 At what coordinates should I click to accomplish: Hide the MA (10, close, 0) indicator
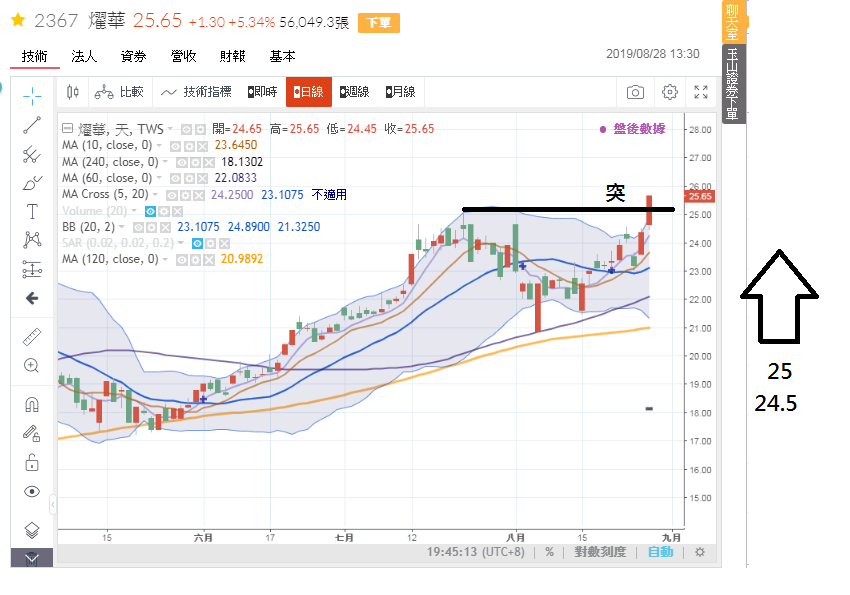click(175, 146)
